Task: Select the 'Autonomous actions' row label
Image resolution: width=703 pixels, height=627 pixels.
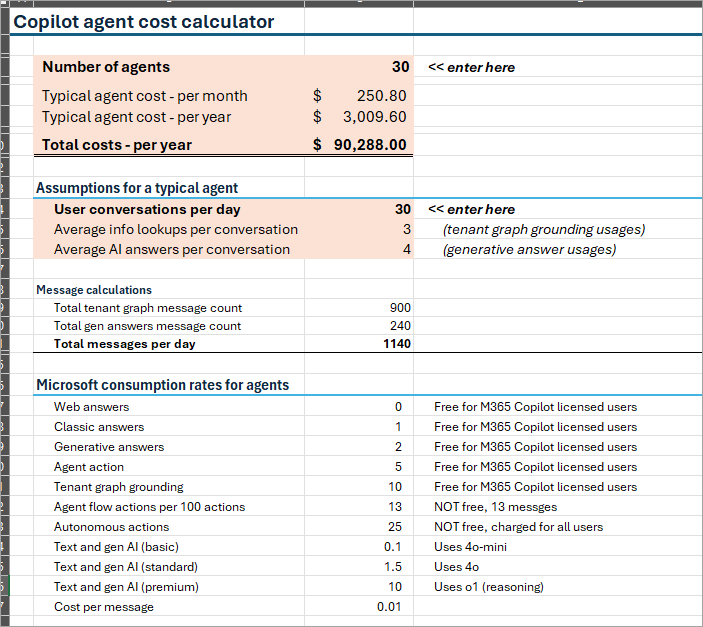Action: pos(112,527)
